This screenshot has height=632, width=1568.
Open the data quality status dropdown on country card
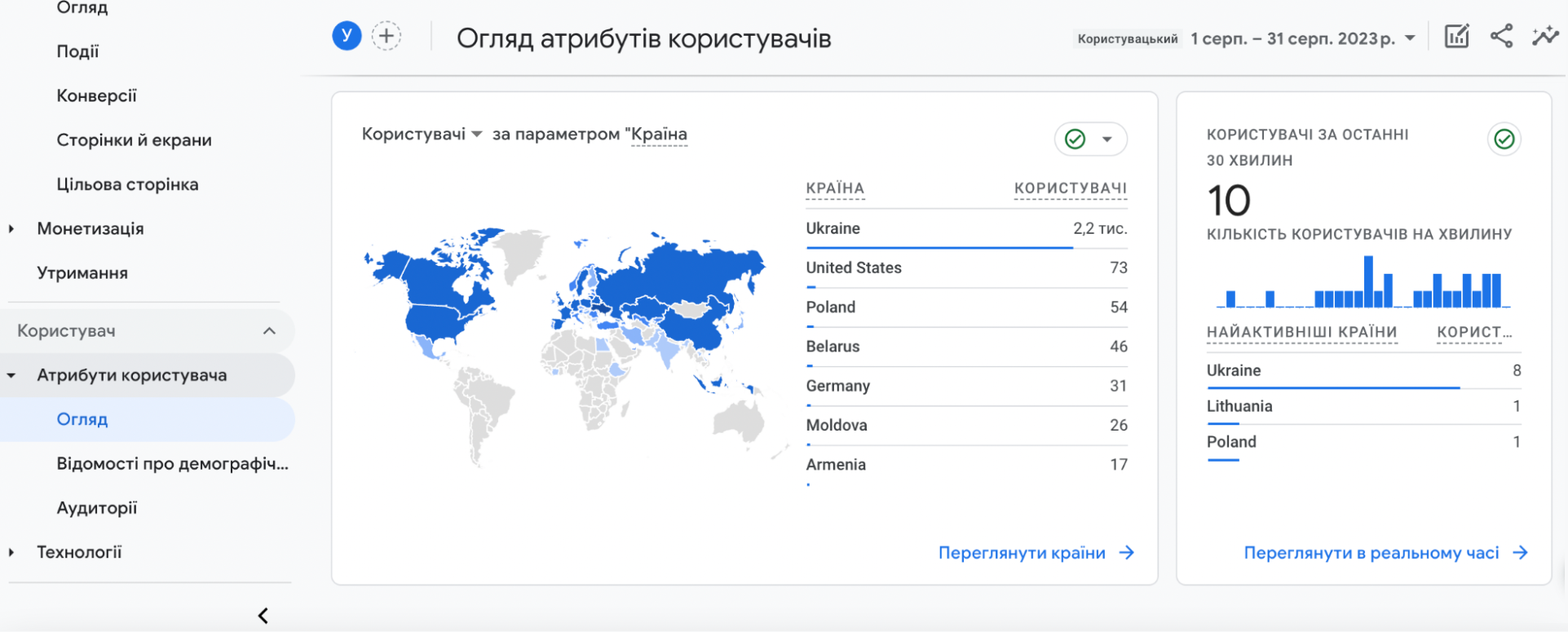click(x=1106, y=139)
